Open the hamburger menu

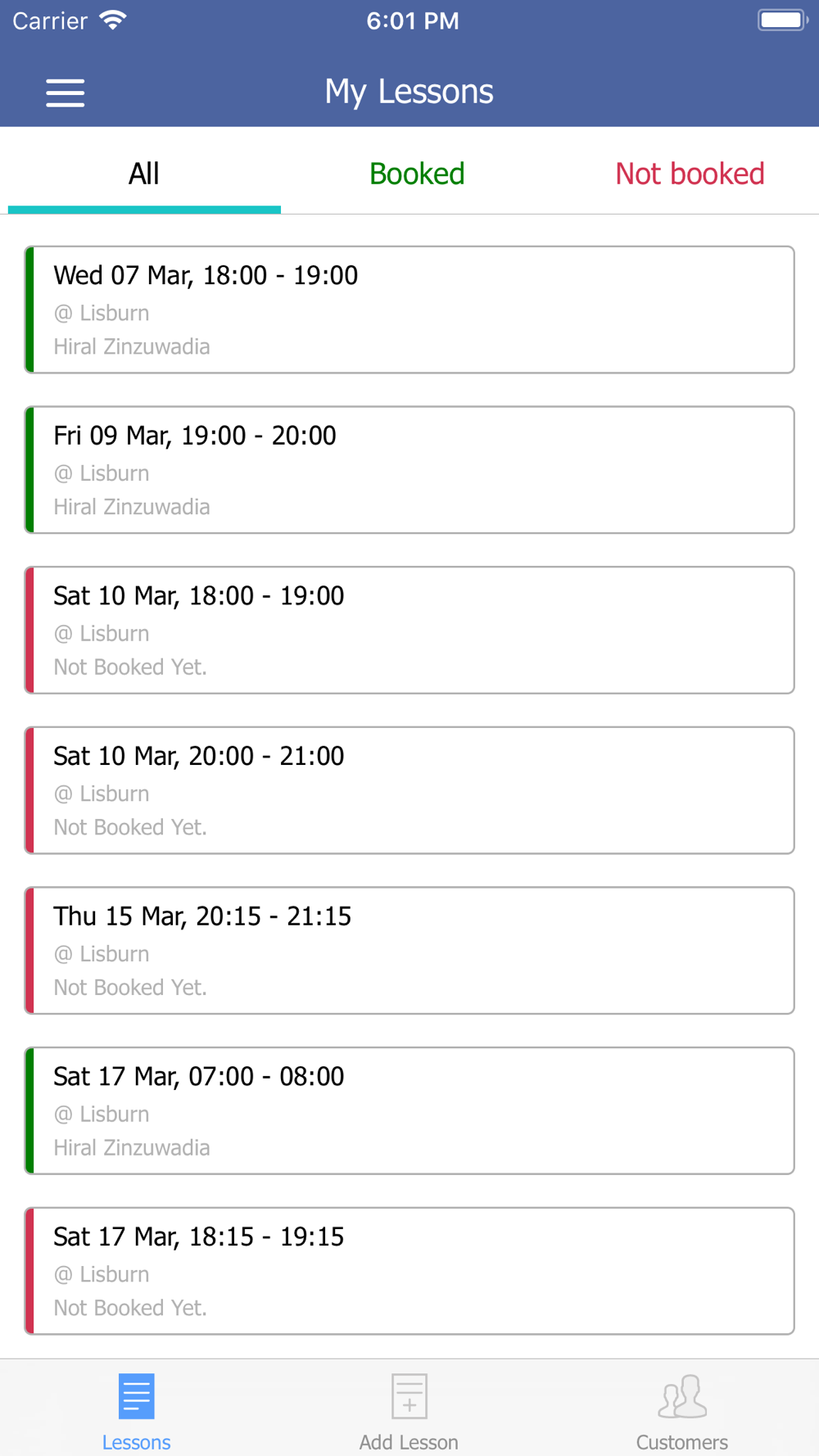pyautogui.click(x=65, y=93)
